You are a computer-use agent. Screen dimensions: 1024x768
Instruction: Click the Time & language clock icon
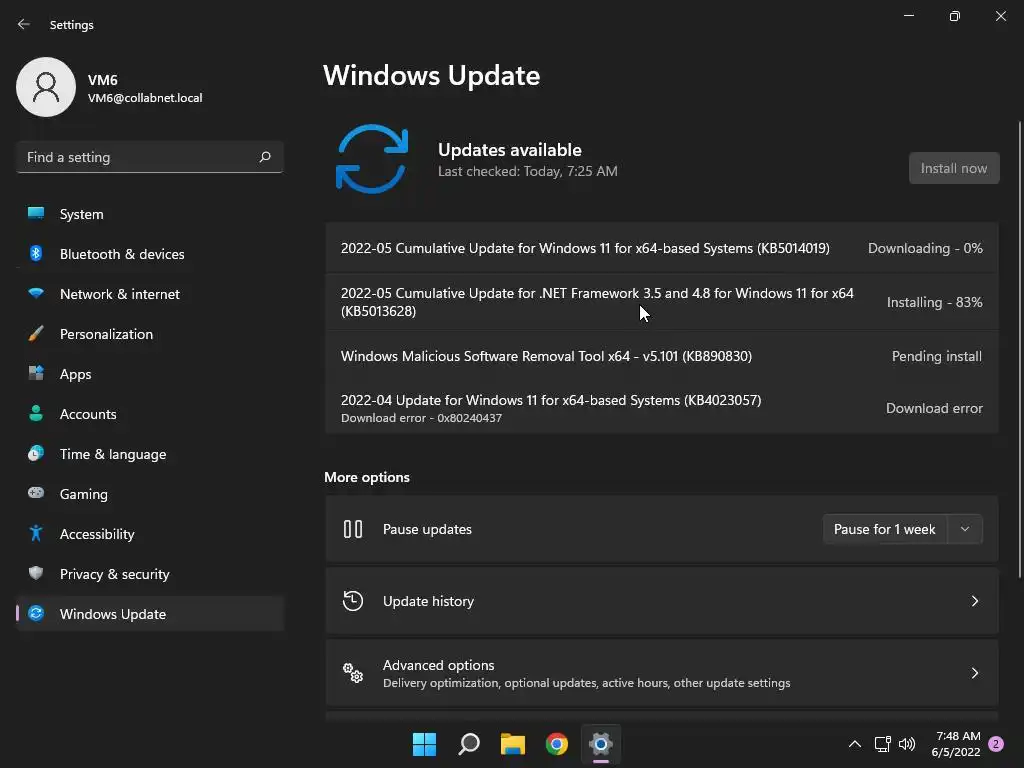[x=36, y=453]
